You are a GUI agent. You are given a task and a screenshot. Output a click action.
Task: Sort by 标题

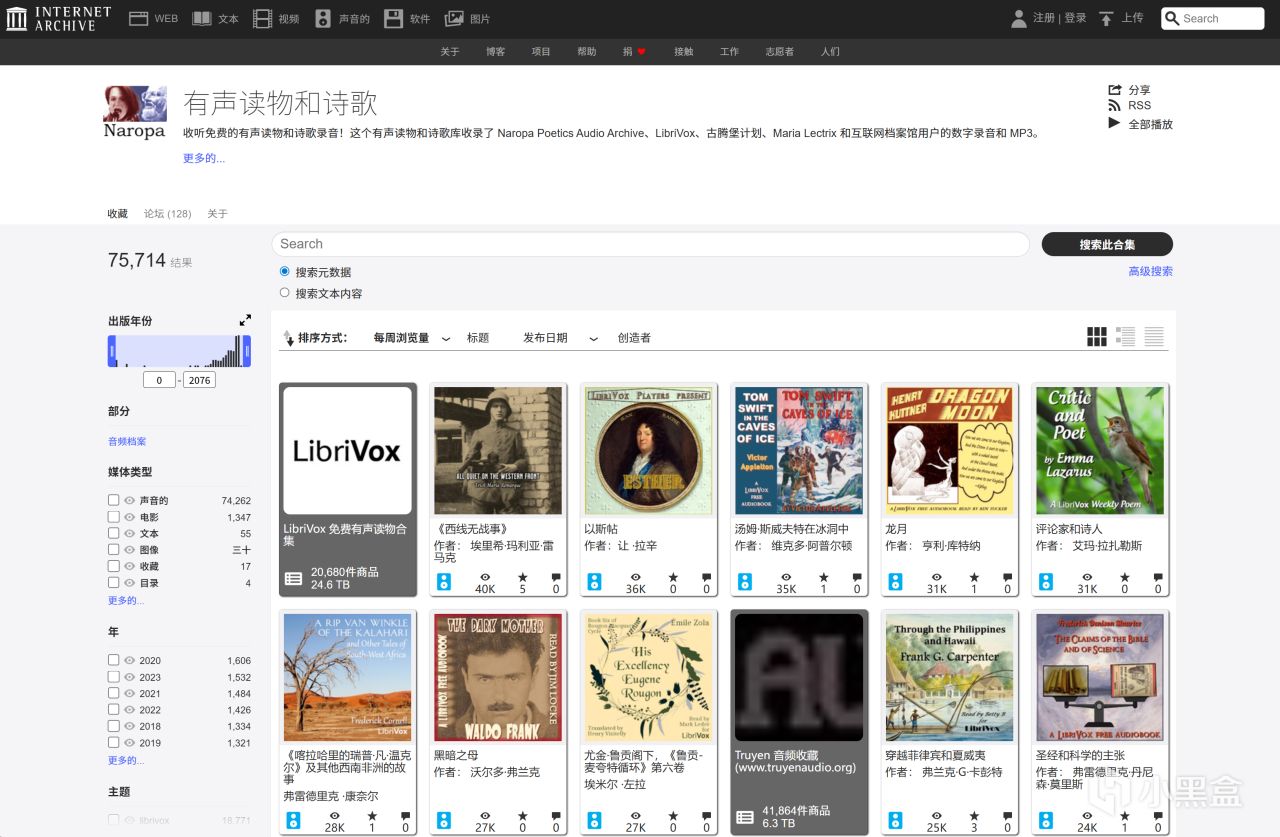coord(478,338)
